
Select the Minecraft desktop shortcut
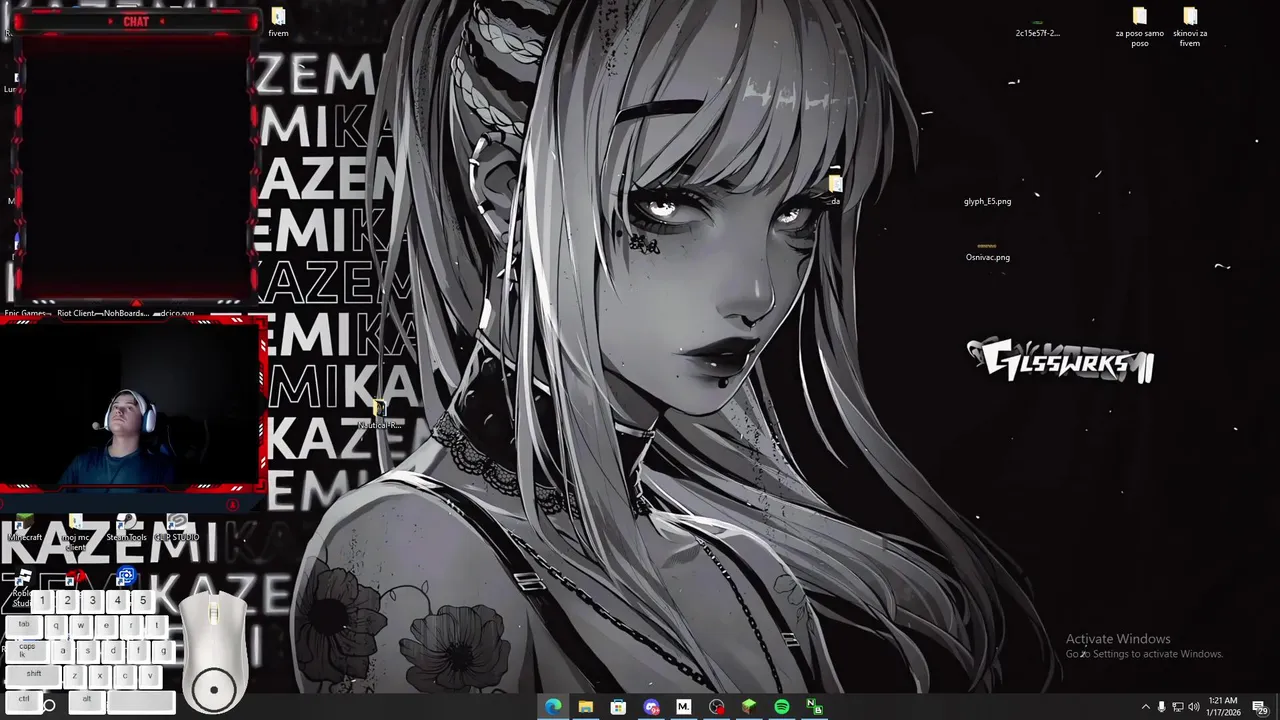(x=25, y=528)
